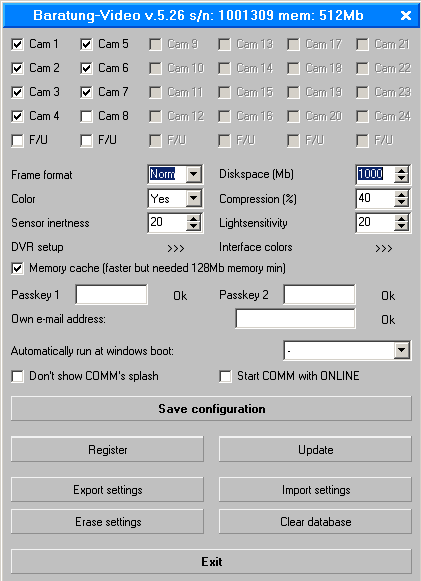Decrease Lightsensitivity with down arrow
The image size is (421, 581).
coord(401,226)
